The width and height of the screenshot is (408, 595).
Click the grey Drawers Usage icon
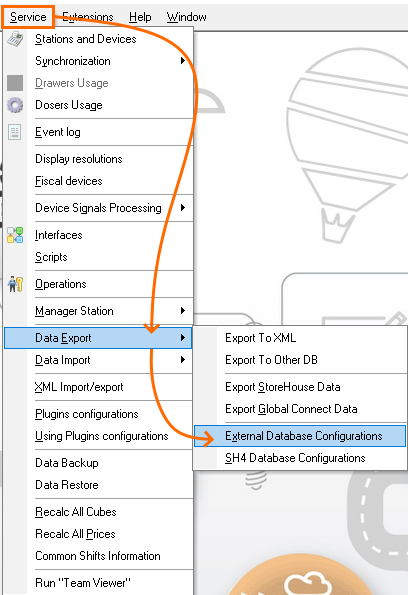[15, 83]
